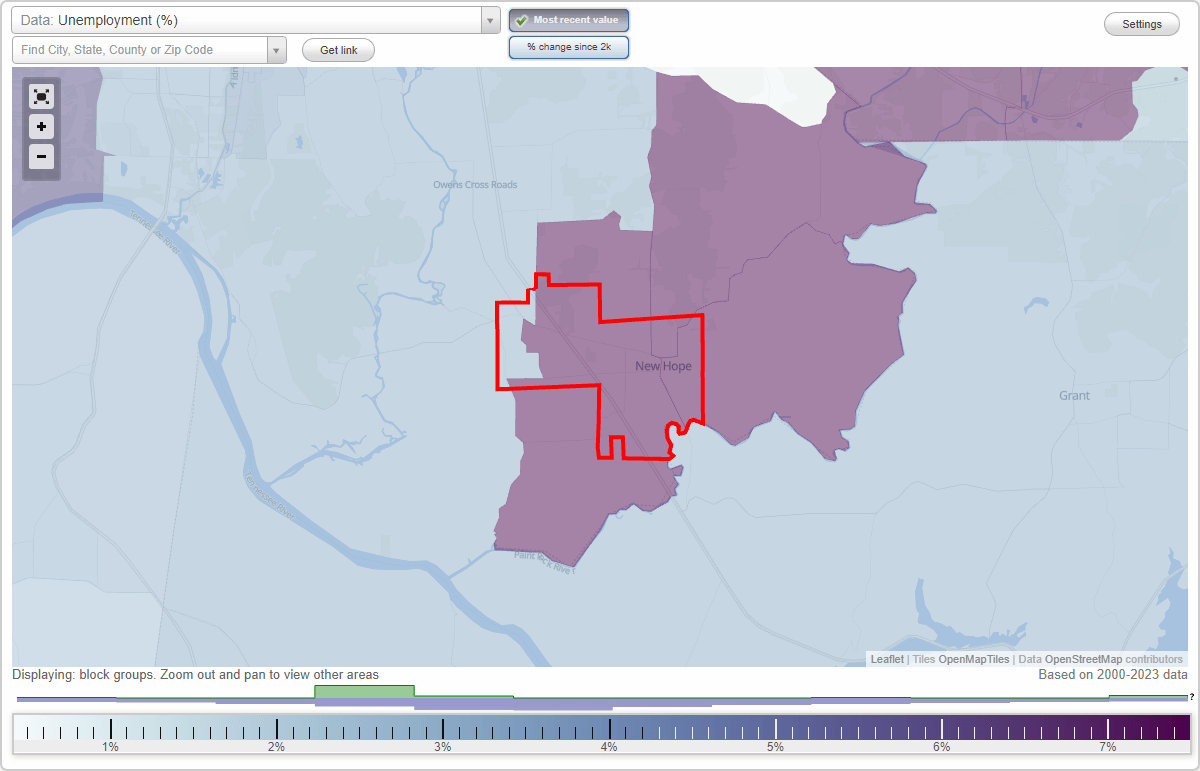The width and height of the screenshot is (1200, 771).
Task: Click the green checkmark on Most recent value
Action: (x=521, y=19)
